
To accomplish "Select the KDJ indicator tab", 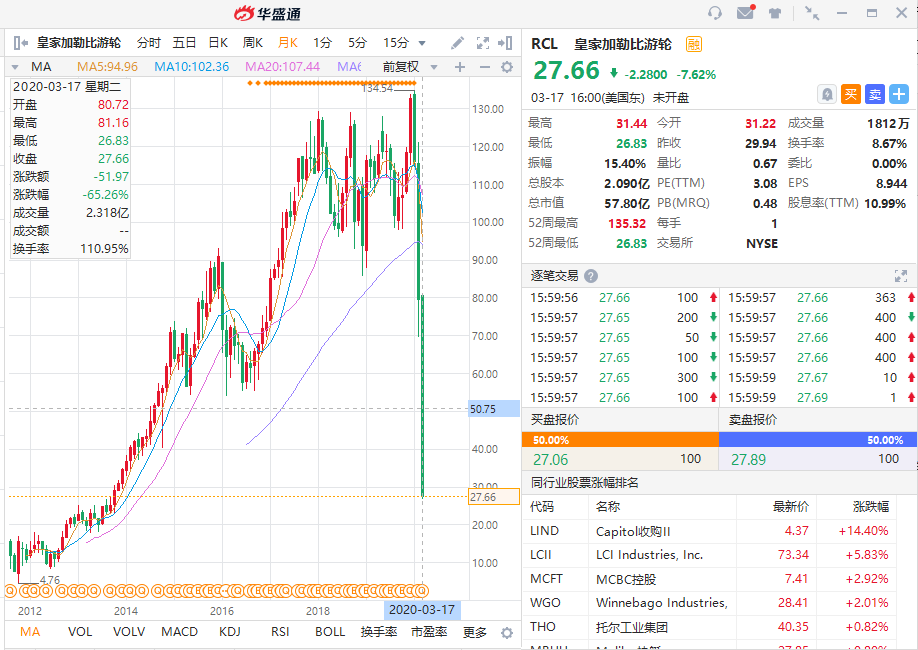I will pos(230,632).
